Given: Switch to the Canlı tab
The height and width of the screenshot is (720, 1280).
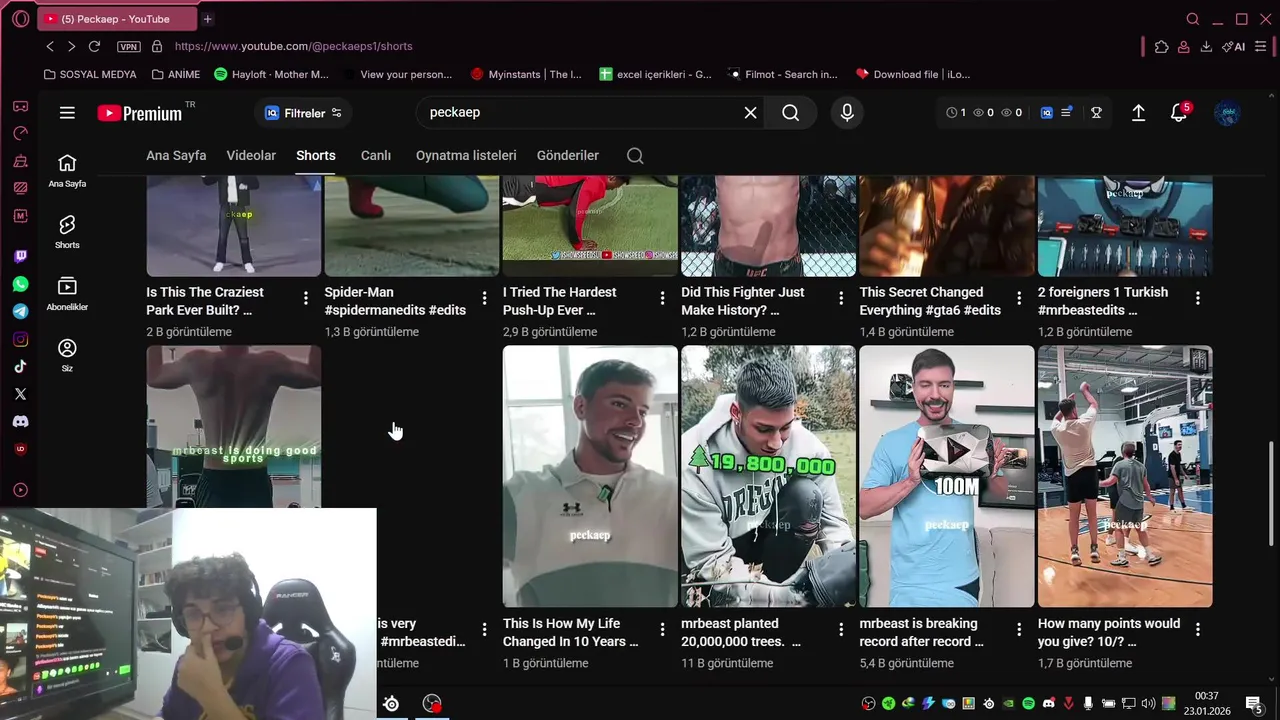Looking at the screenshot, I should [376, 155].
